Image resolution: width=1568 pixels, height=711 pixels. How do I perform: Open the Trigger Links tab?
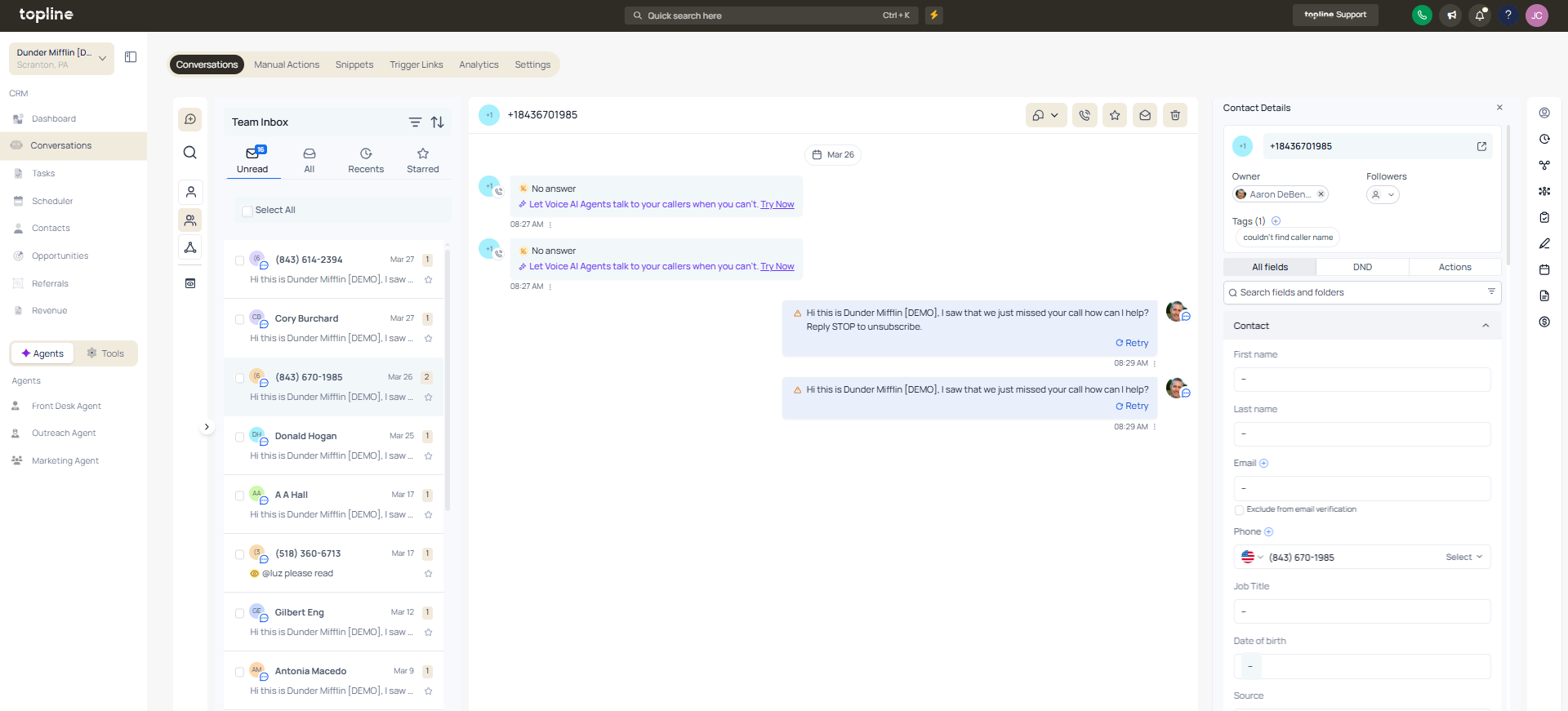(416, 64)
